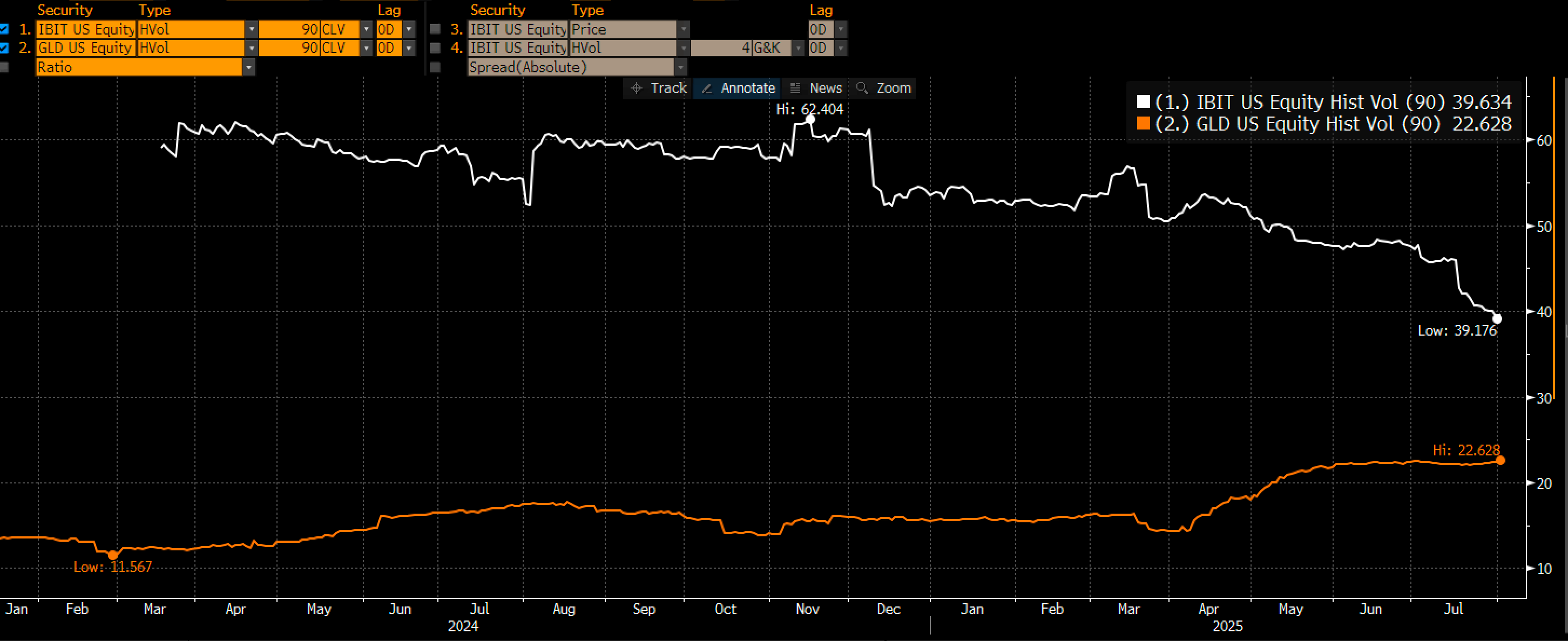
Task: Open the Ratio dropdown
Action: (x=249, y=67)
